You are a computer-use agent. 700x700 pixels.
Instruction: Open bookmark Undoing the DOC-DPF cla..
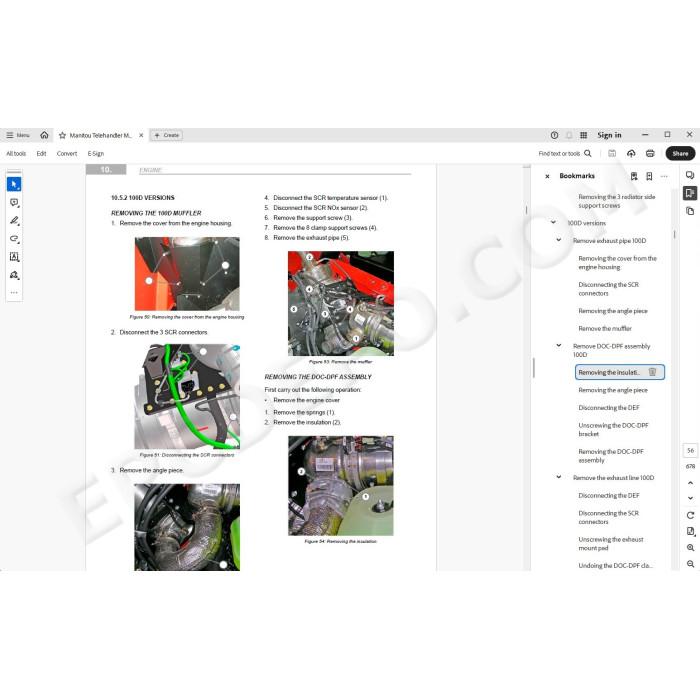pyautogui.click(x=615, y=565)
